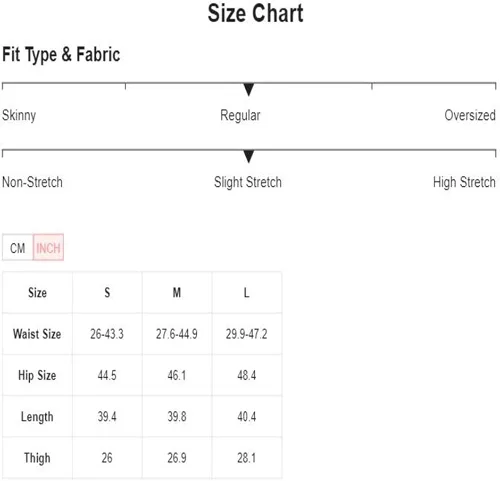Image resolution: width=500 pixels, height=481 pixels.
Task: Click the Regular fit label
Action: [240, 116]
